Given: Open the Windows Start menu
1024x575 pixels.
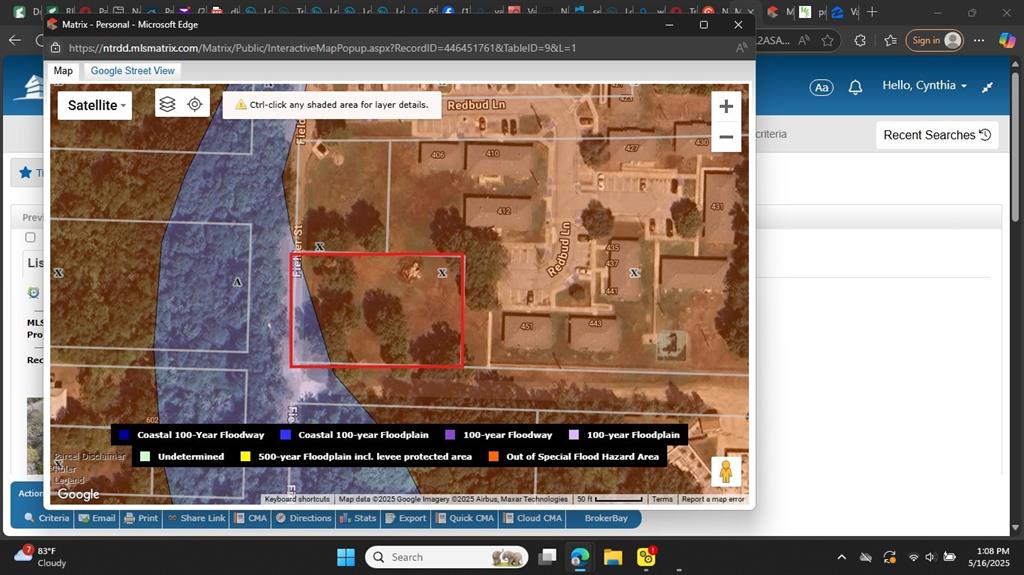Looking at the screenshot, I should [x=345, y=557].
